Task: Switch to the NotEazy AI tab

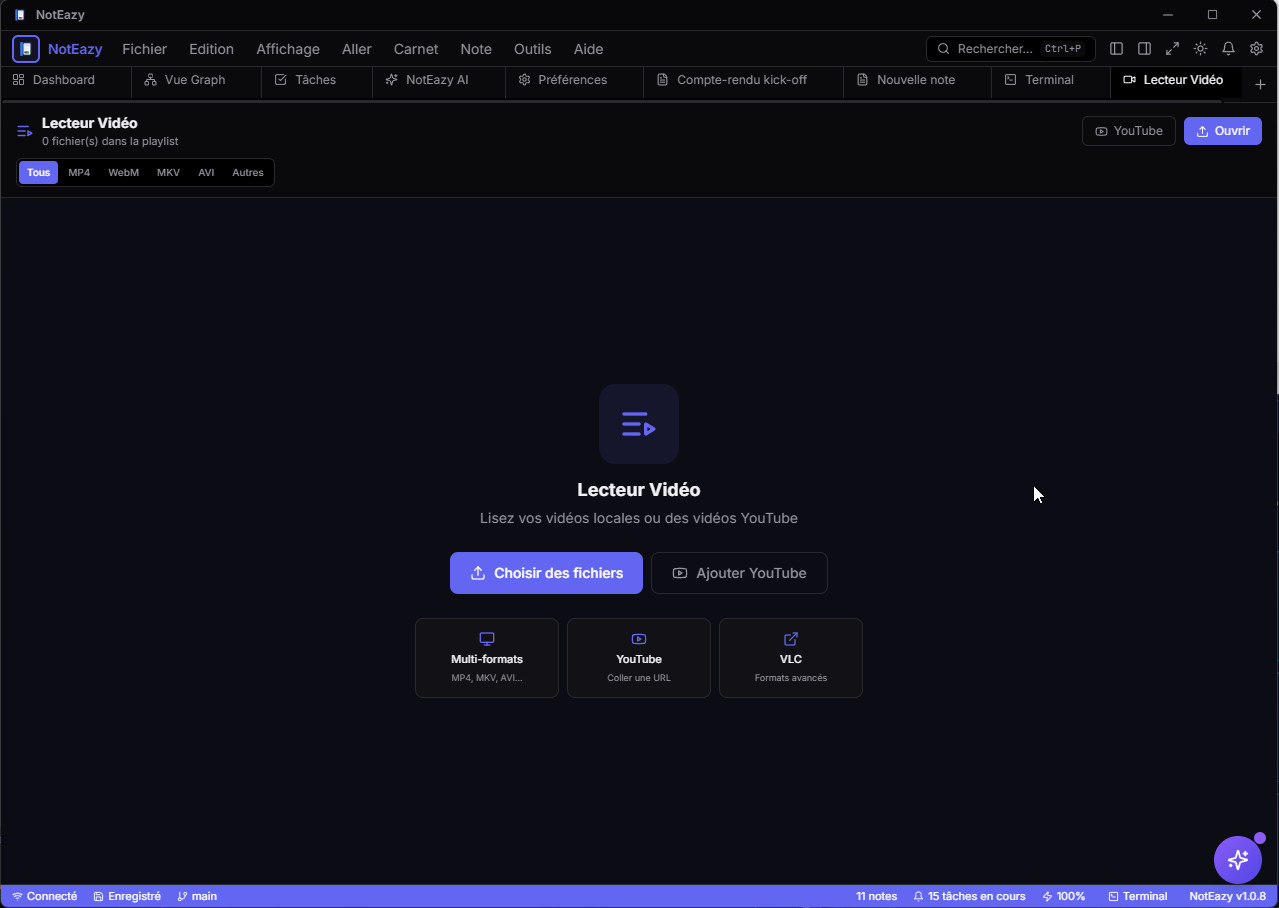Action: point(439,80)
